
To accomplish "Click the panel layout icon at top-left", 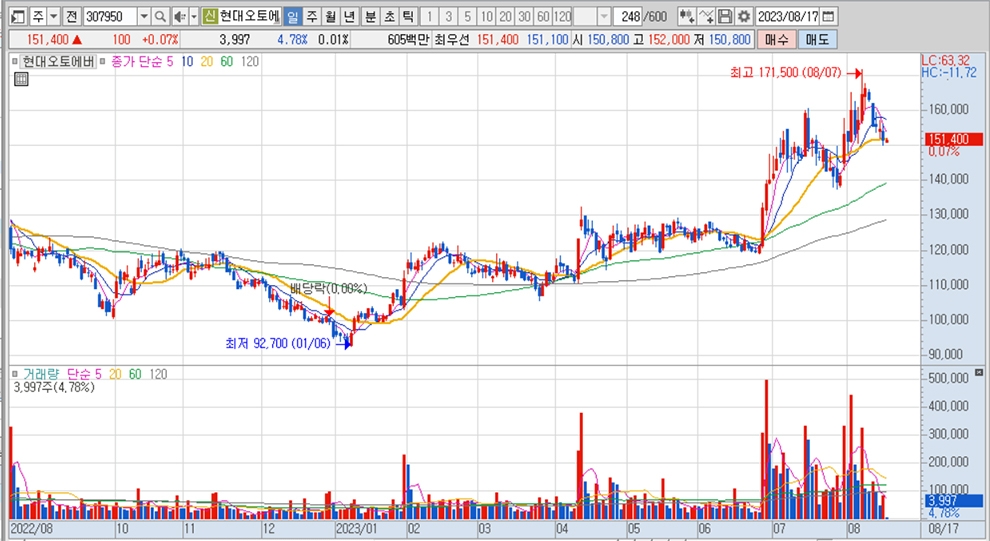I will click(x=17, y=17).
